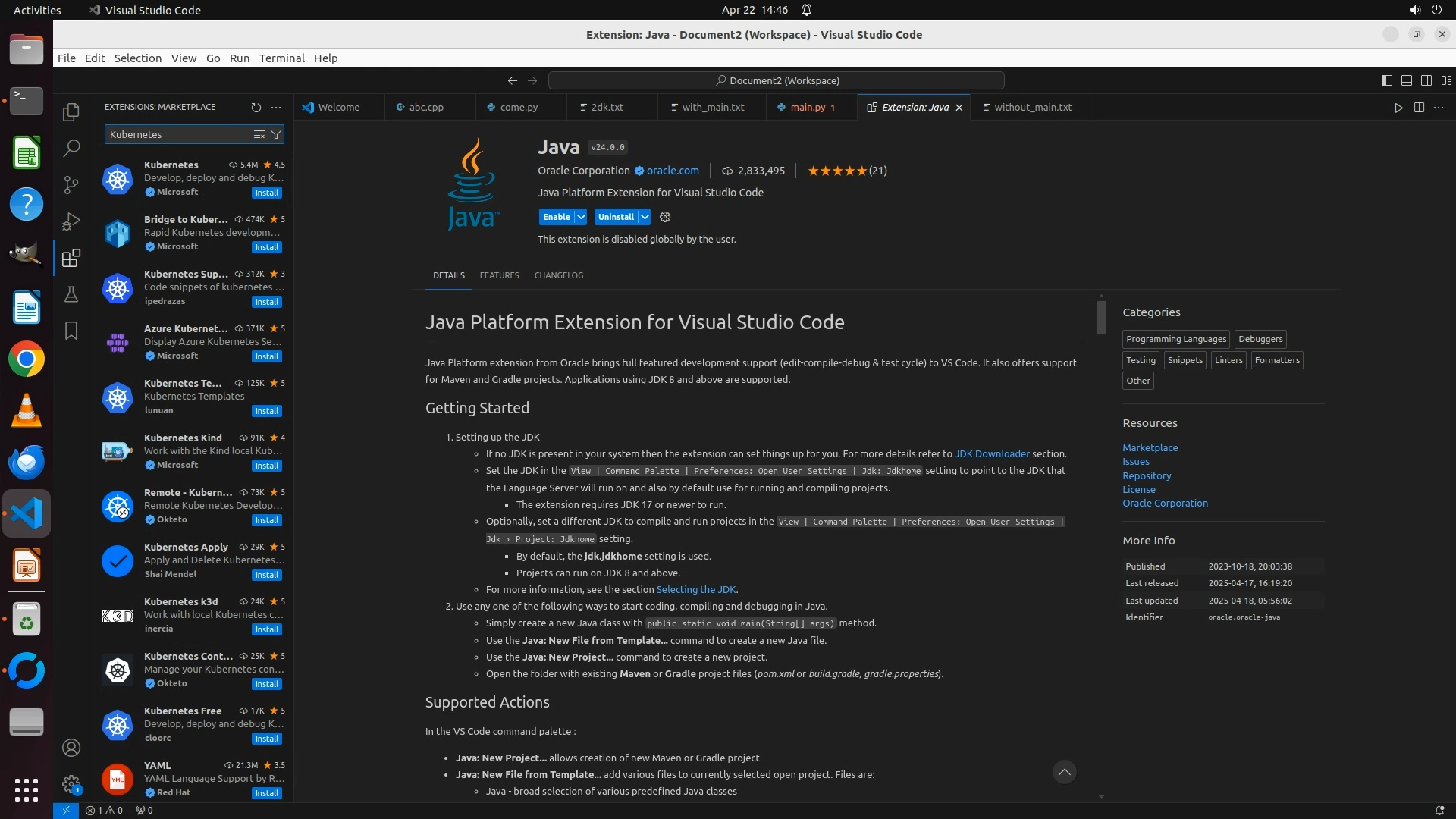This screenshot has height=819, width=1456.
Task: Open the JDK Downloader link
Action: [x=992, y=454]
